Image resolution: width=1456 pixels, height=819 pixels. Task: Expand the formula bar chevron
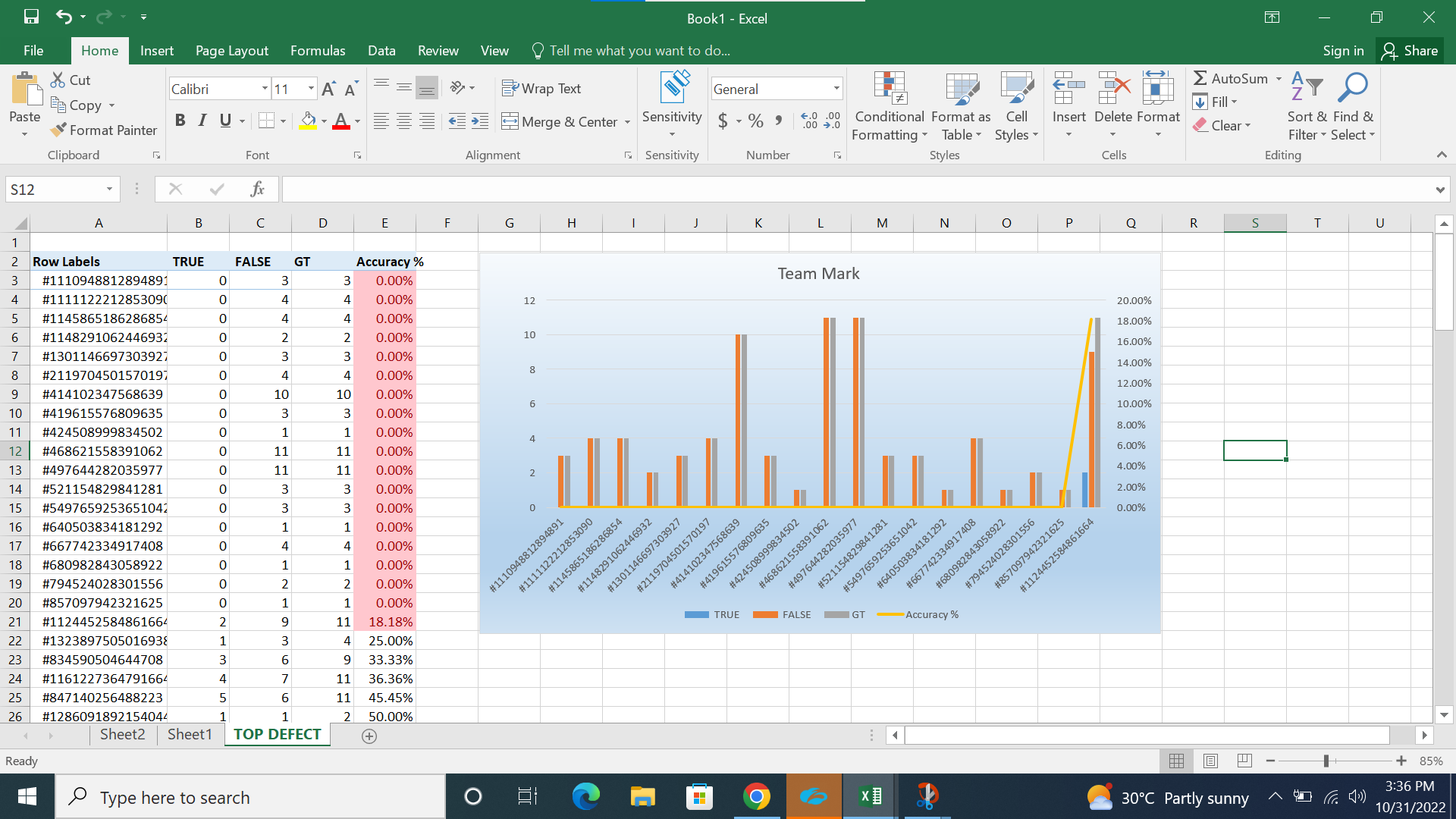[1439, 190]
